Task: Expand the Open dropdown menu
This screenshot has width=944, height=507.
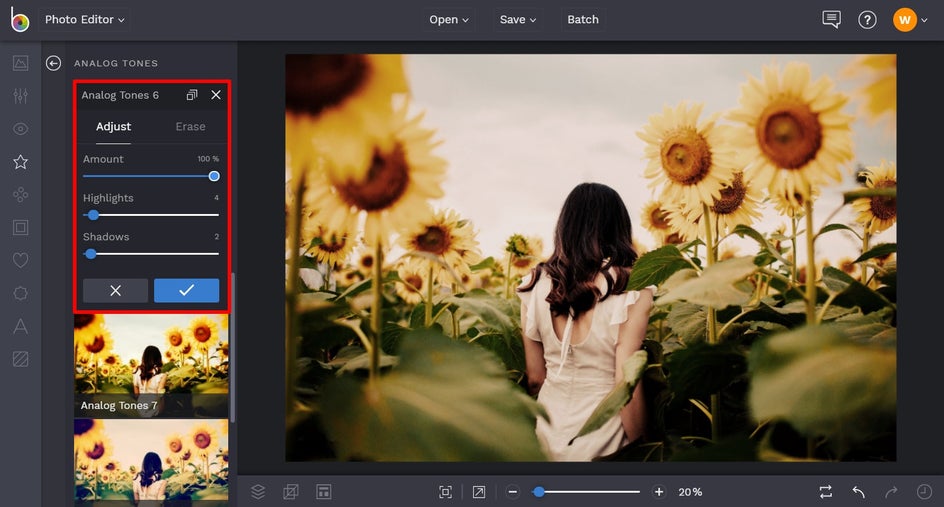Action: click(x=450, y=20)
